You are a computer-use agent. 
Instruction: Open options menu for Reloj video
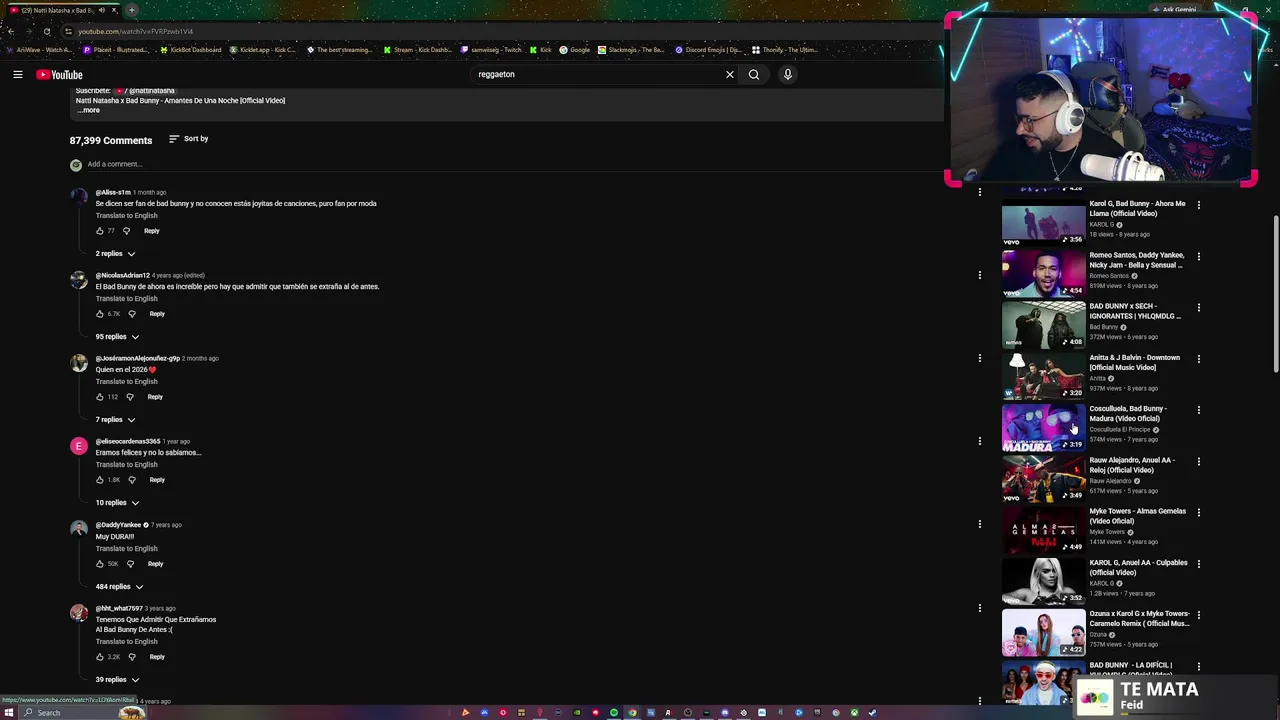coord(1199,461)
